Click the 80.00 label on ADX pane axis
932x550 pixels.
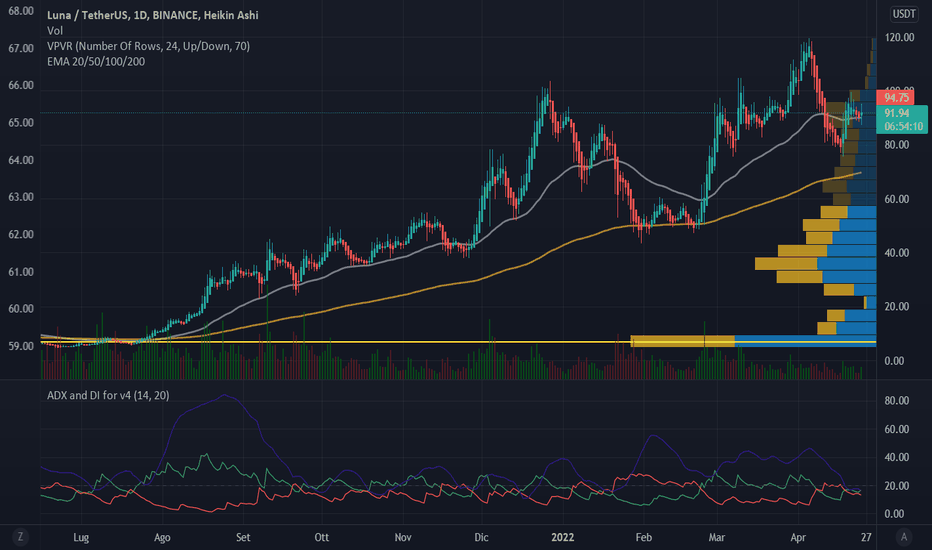(x=896, y=400)
